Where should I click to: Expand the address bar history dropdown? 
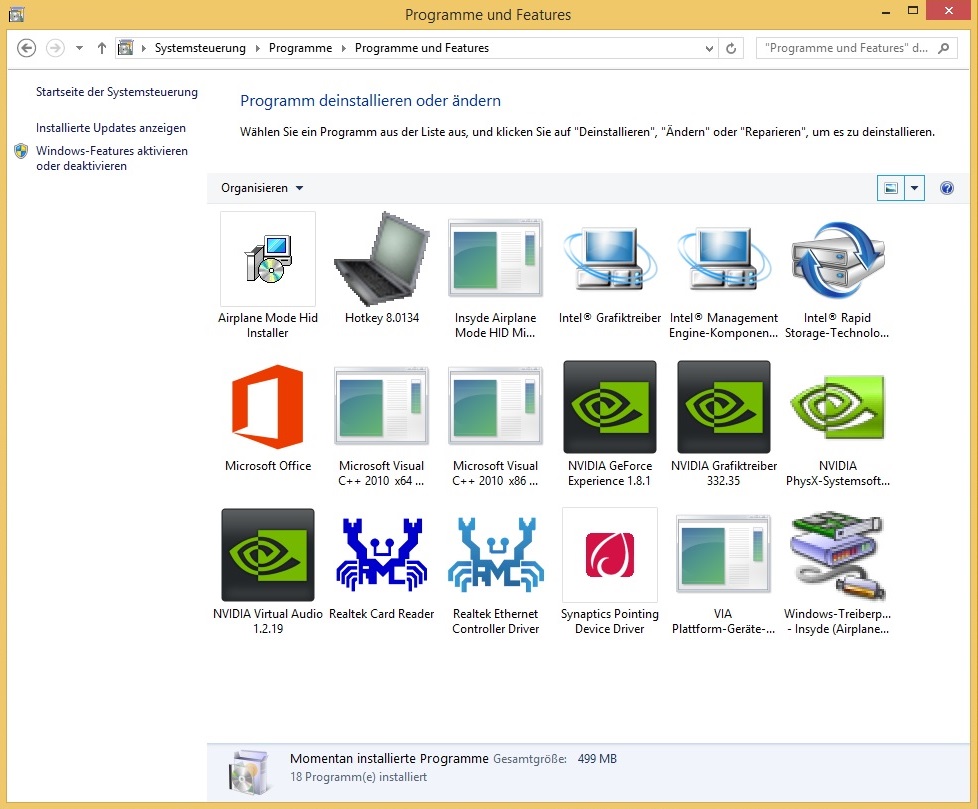coord(709,48)
